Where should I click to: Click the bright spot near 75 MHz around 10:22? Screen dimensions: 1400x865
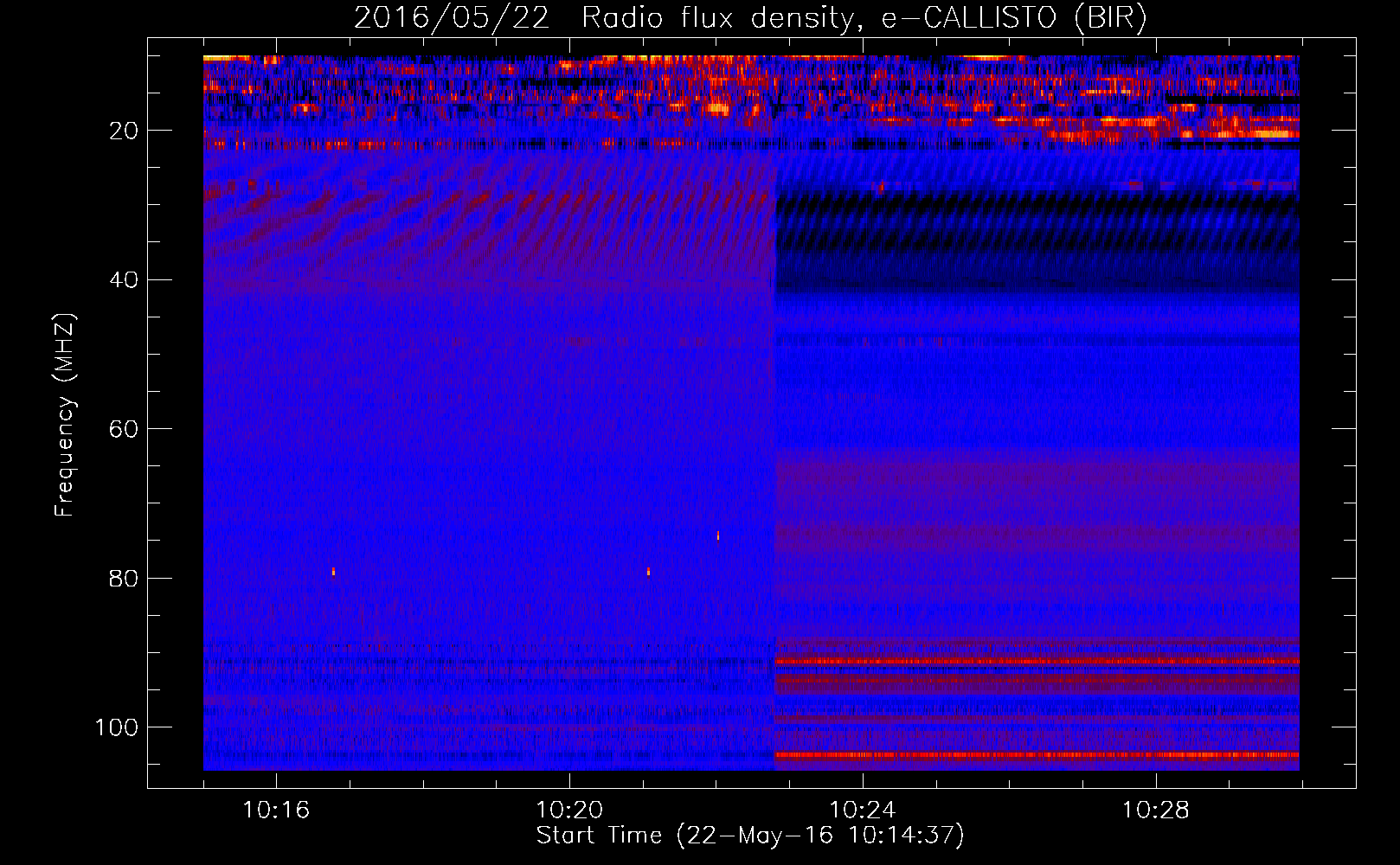[718, 535]
